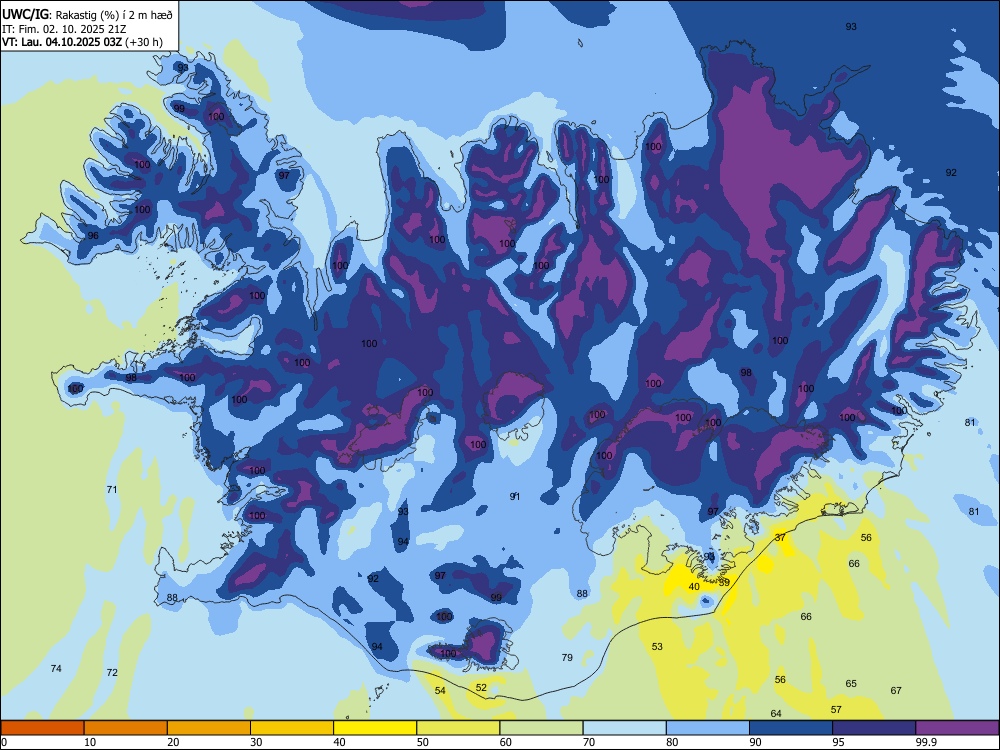Pick the pale blue 70–80 legend swatch
This screenshot has width=1000, height=750.
coord(624,728)
